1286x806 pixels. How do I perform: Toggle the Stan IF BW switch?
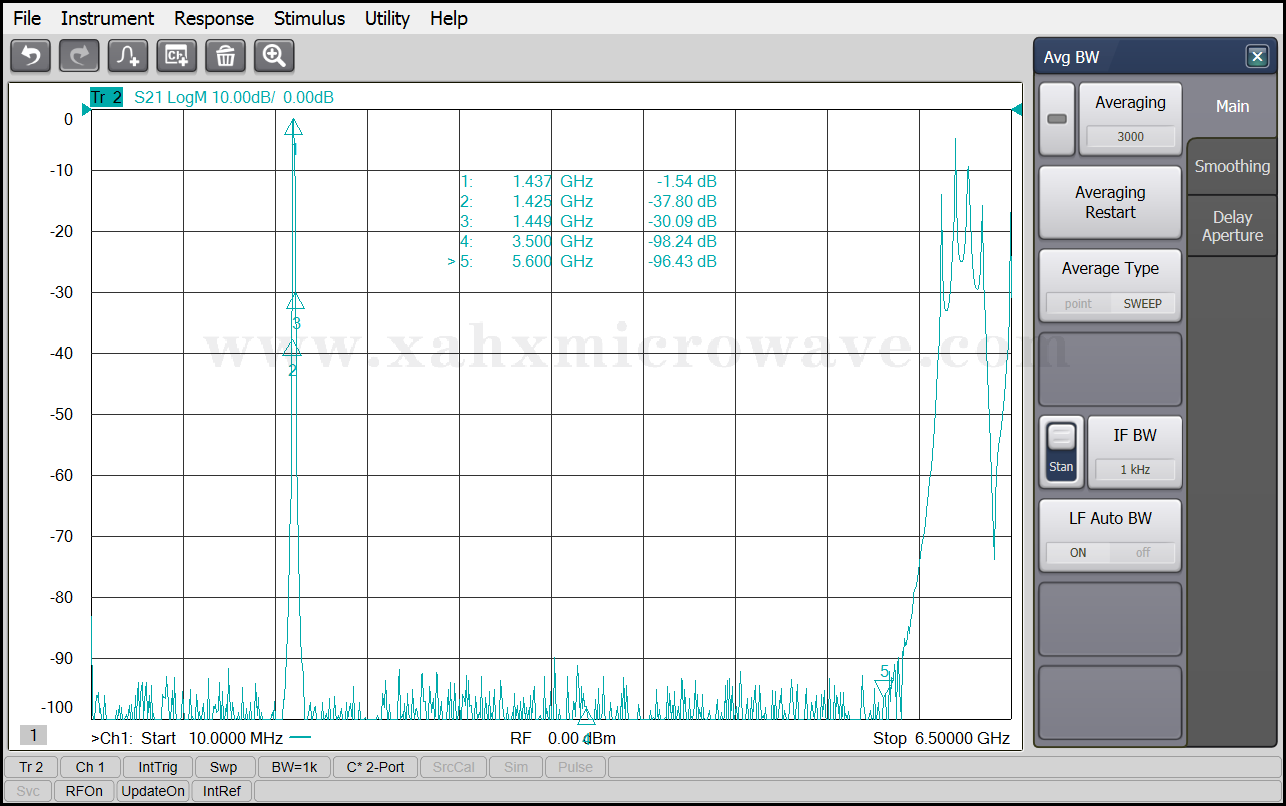(1061, 451)
